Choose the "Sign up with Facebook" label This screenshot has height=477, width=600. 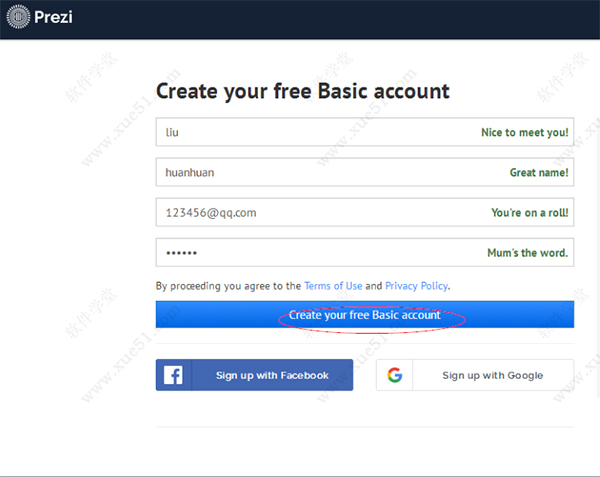[272, 375]
